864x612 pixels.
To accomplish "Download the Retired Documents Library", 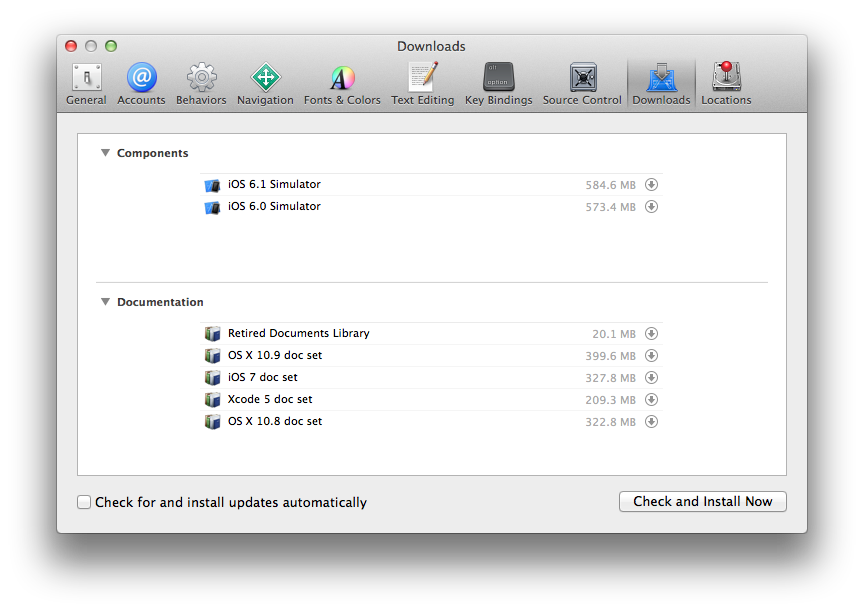I will click(x=651, y=333).
